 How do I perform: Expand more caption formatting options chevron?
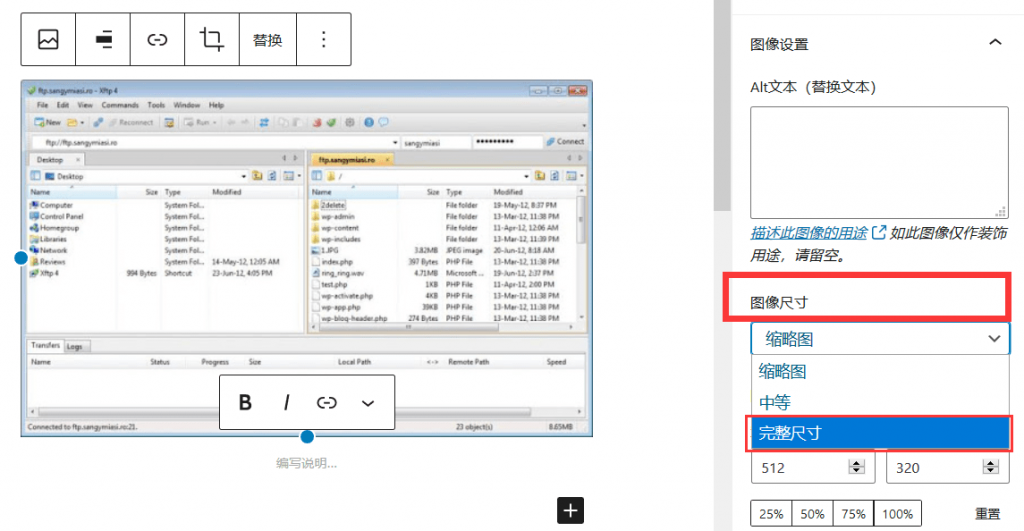click(x=368, y=402)
